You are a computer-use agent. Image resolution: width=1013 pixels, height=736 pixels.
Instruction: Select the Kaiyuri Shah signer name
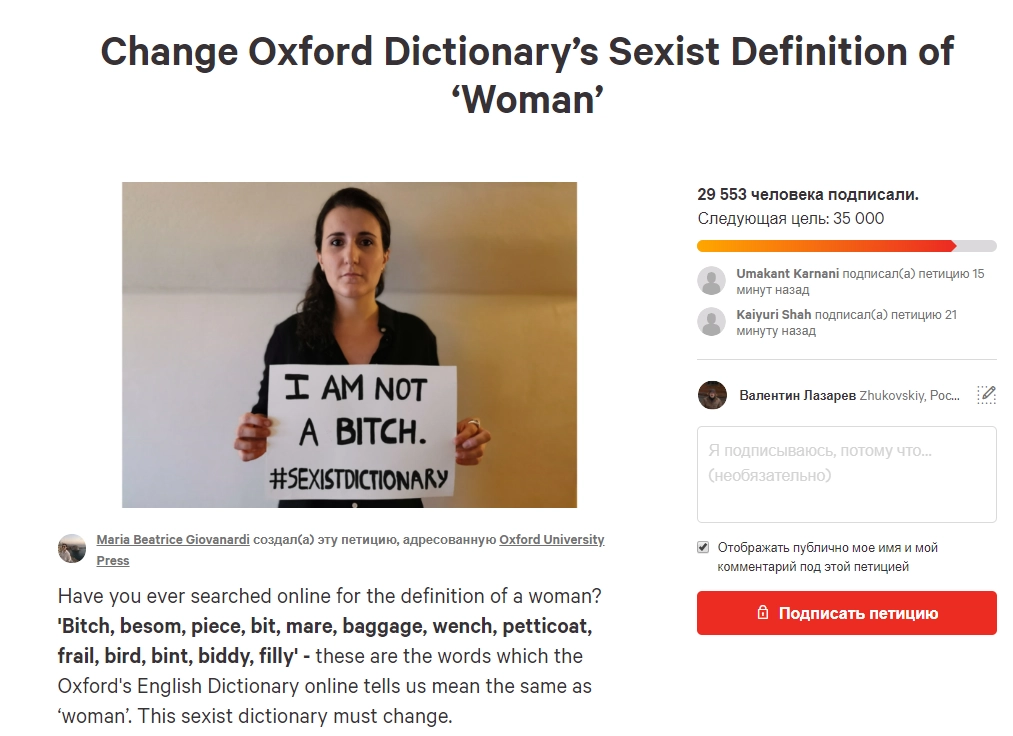[773, 315]
